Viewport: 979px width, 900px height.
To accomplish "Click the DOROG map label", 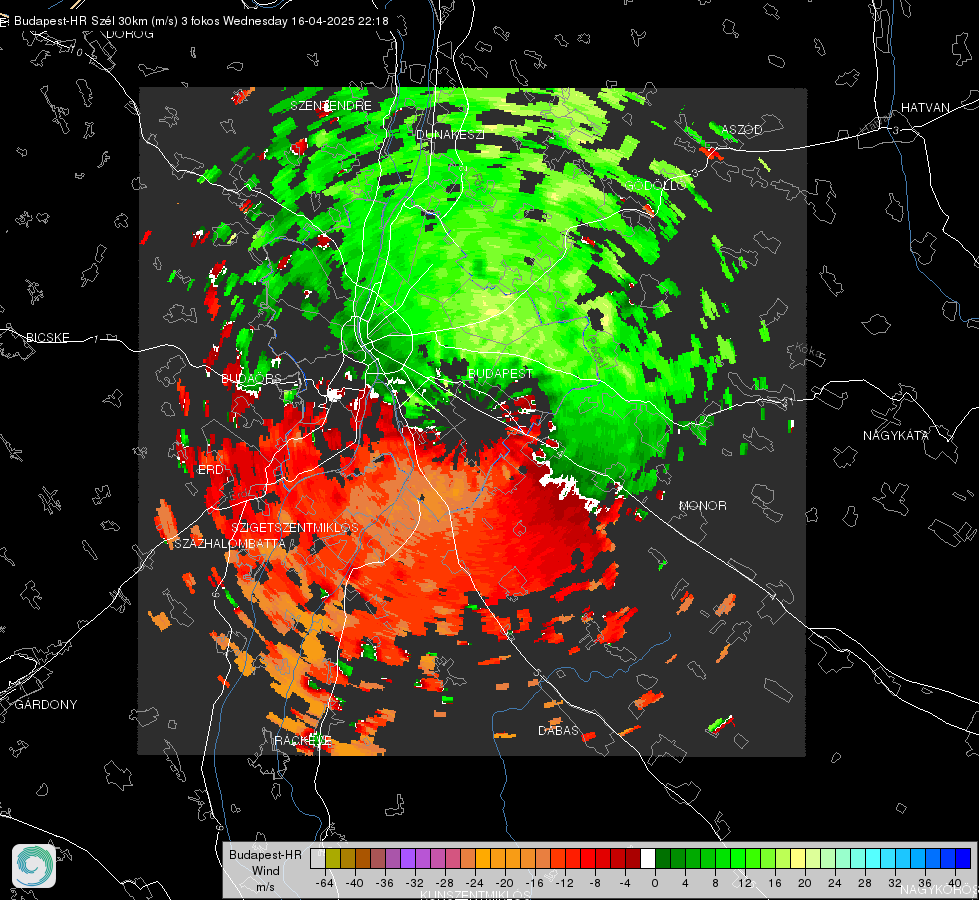I will click(x=130, y=34).
